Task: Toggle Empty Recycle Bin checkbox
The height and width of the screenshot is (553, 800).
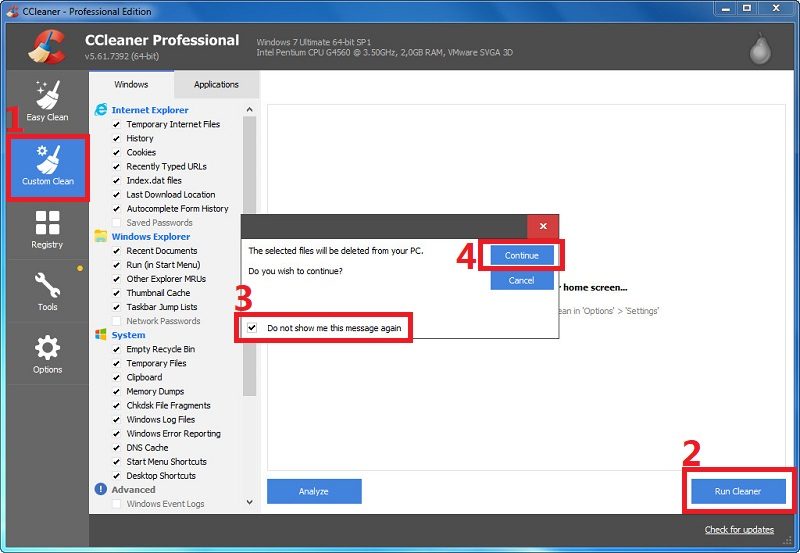Action: click(x=116, y=349)
